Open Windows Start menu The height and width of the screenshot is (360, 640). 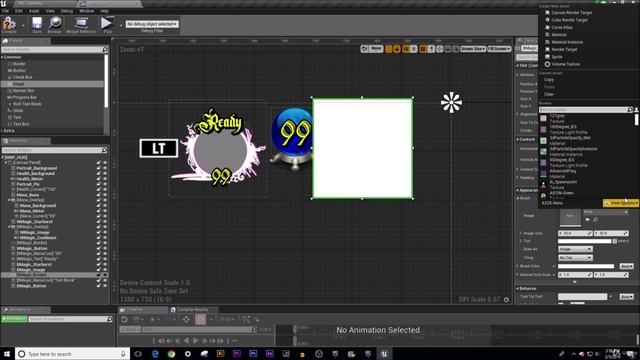7,354
